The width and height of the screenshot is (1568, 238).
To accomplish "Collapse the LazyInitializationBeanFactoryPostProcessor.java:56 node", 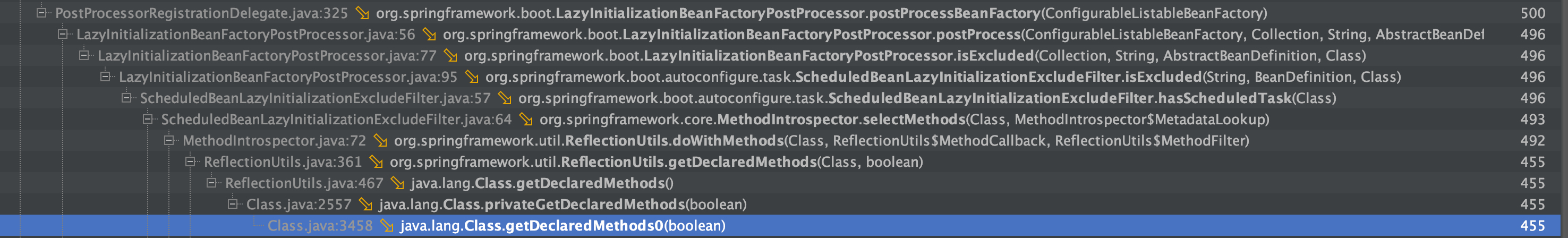I will (x=63, y=33).
